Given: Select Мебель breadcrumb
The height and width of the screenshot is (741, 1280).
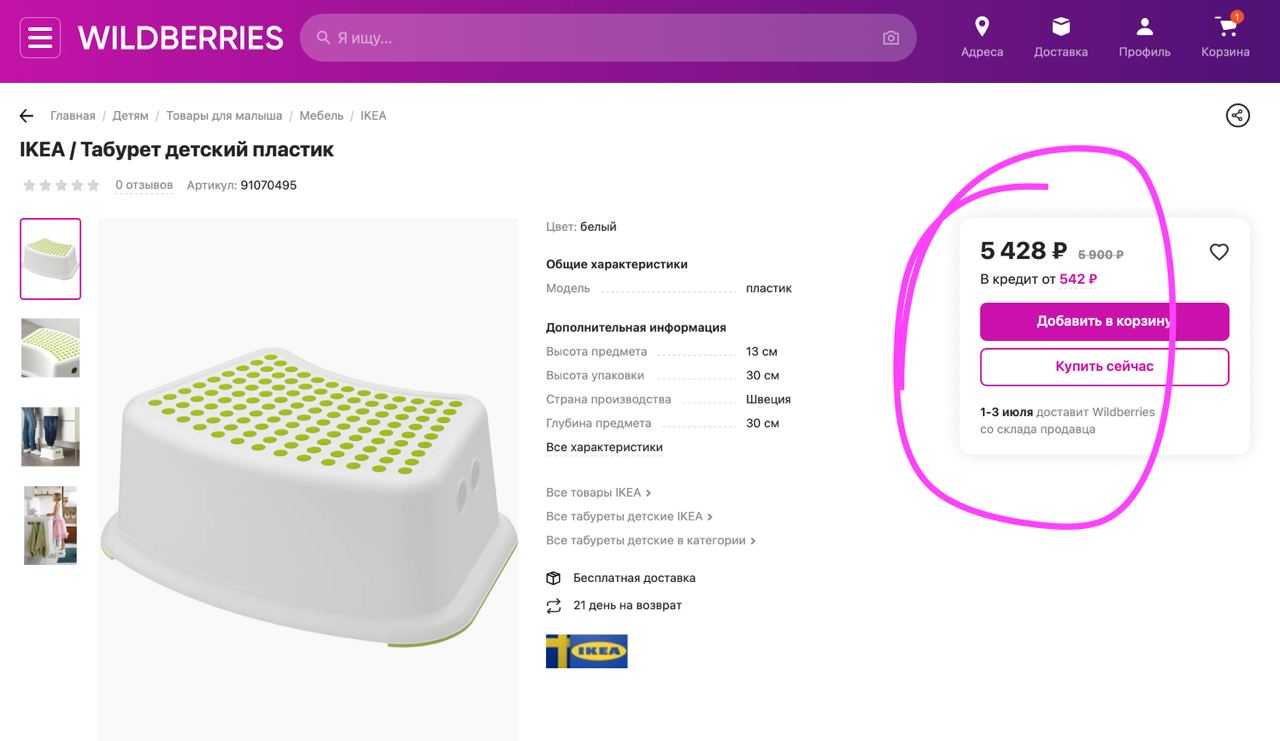Looking at the screenshot, I should (x=321, y=116).
